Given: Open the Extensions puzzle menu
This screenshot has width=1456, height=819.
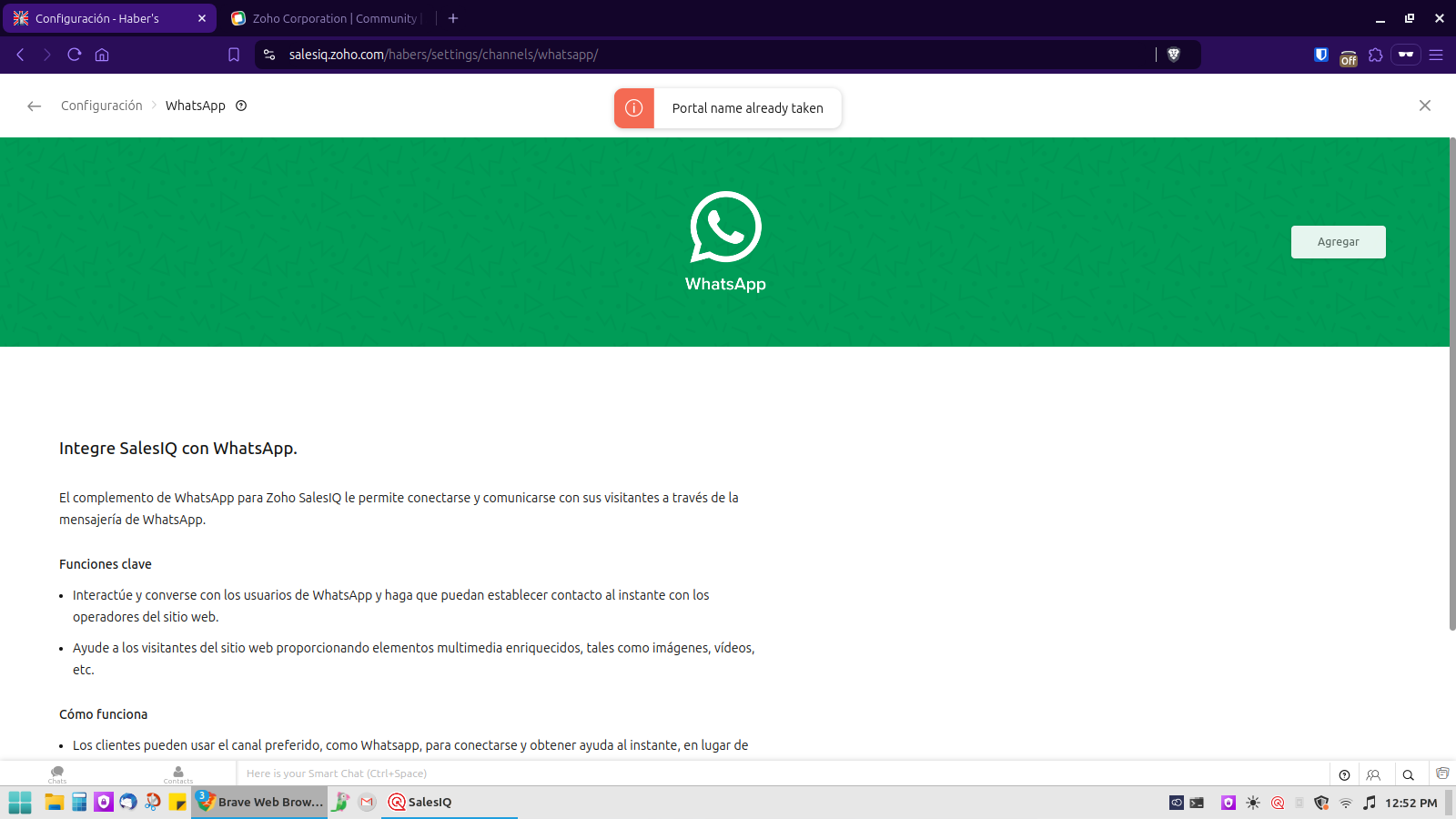Looking at the screenshot, I should (x=1376, y=55).
